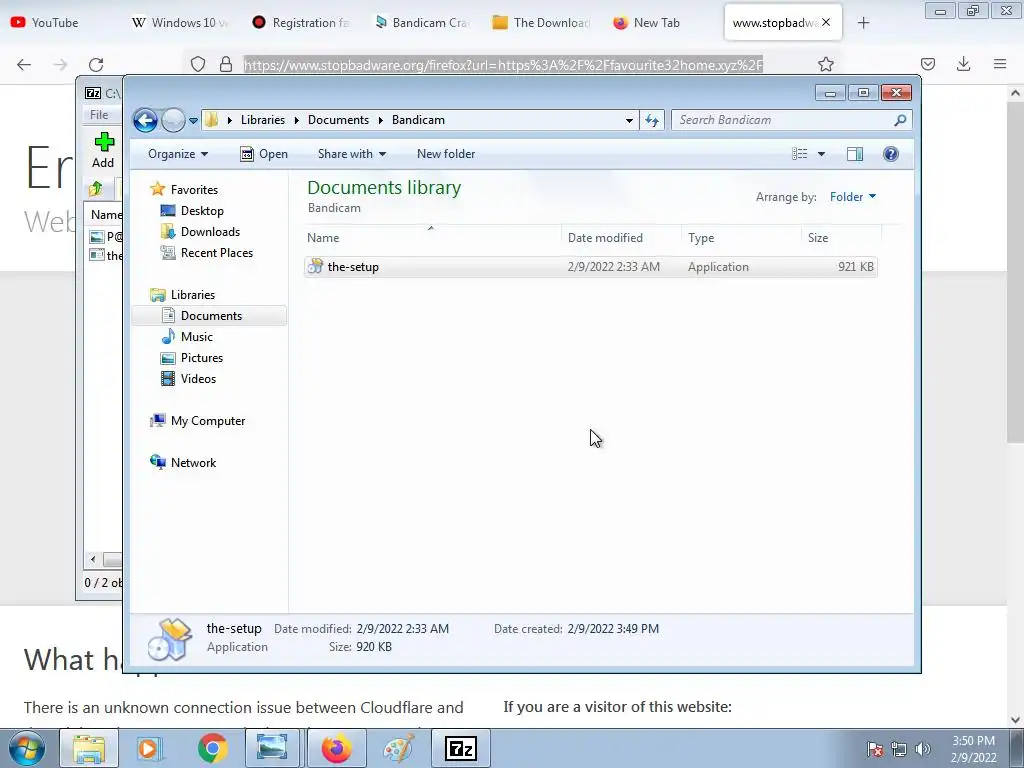Open File menu in 7-Zip window
This screenshot has height=768, width=1024.
(99, 115)
